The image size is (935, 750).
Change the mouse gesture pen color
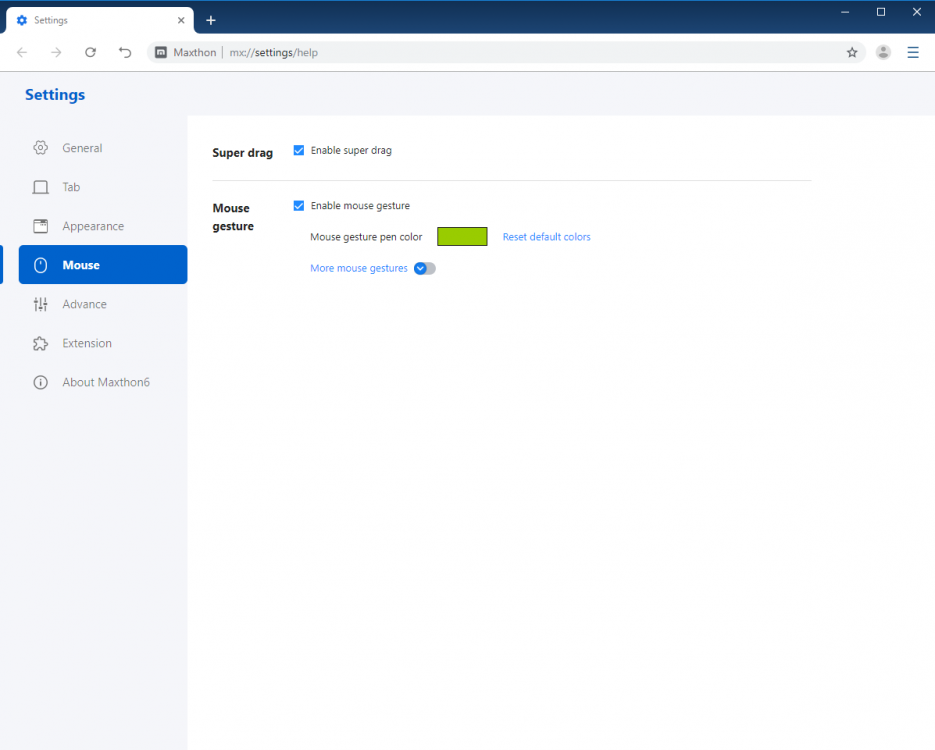pyautogui.click(x=461, y=236)
